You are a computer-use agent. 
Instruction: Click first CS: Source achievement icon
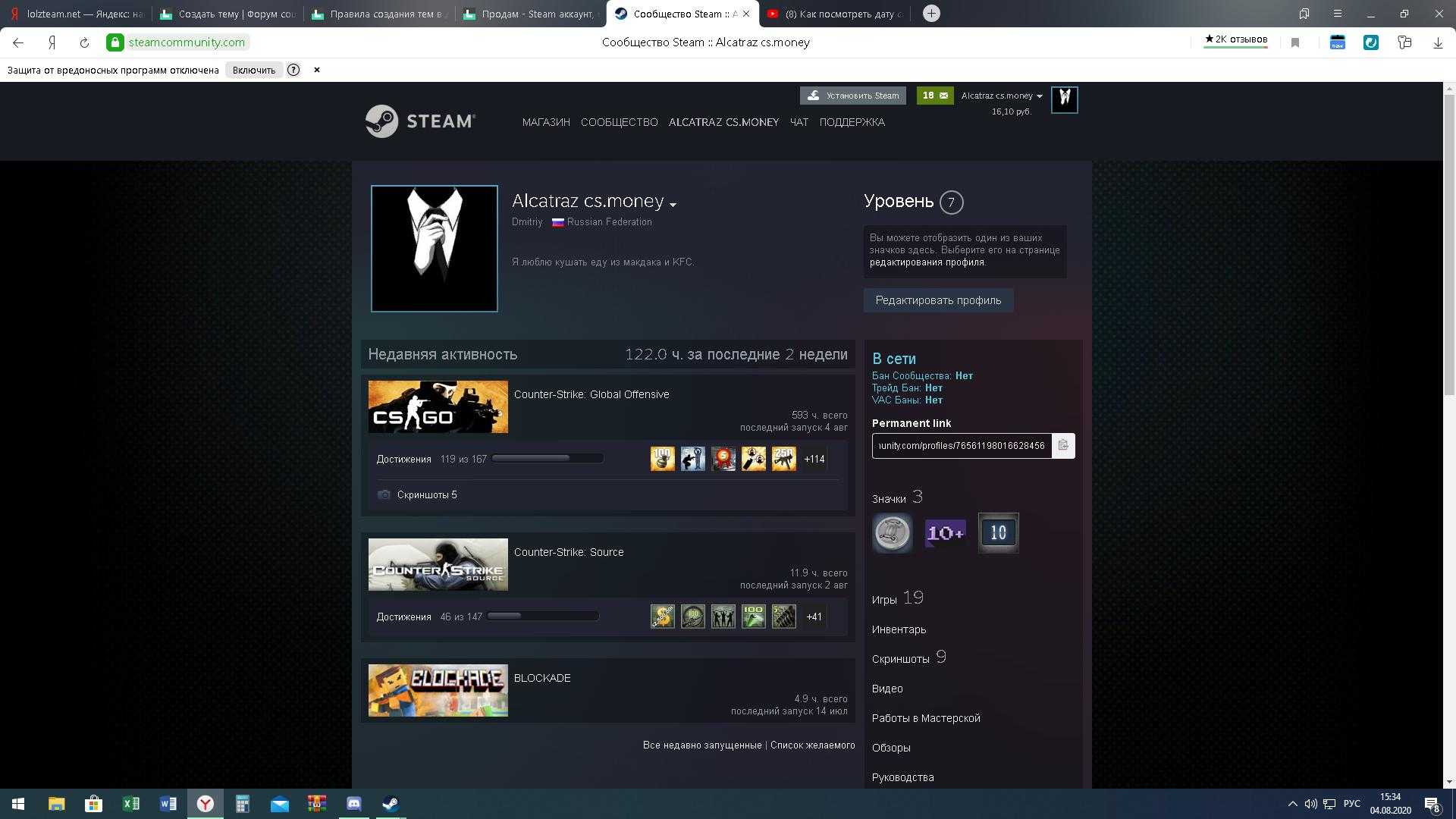(662, 617)
